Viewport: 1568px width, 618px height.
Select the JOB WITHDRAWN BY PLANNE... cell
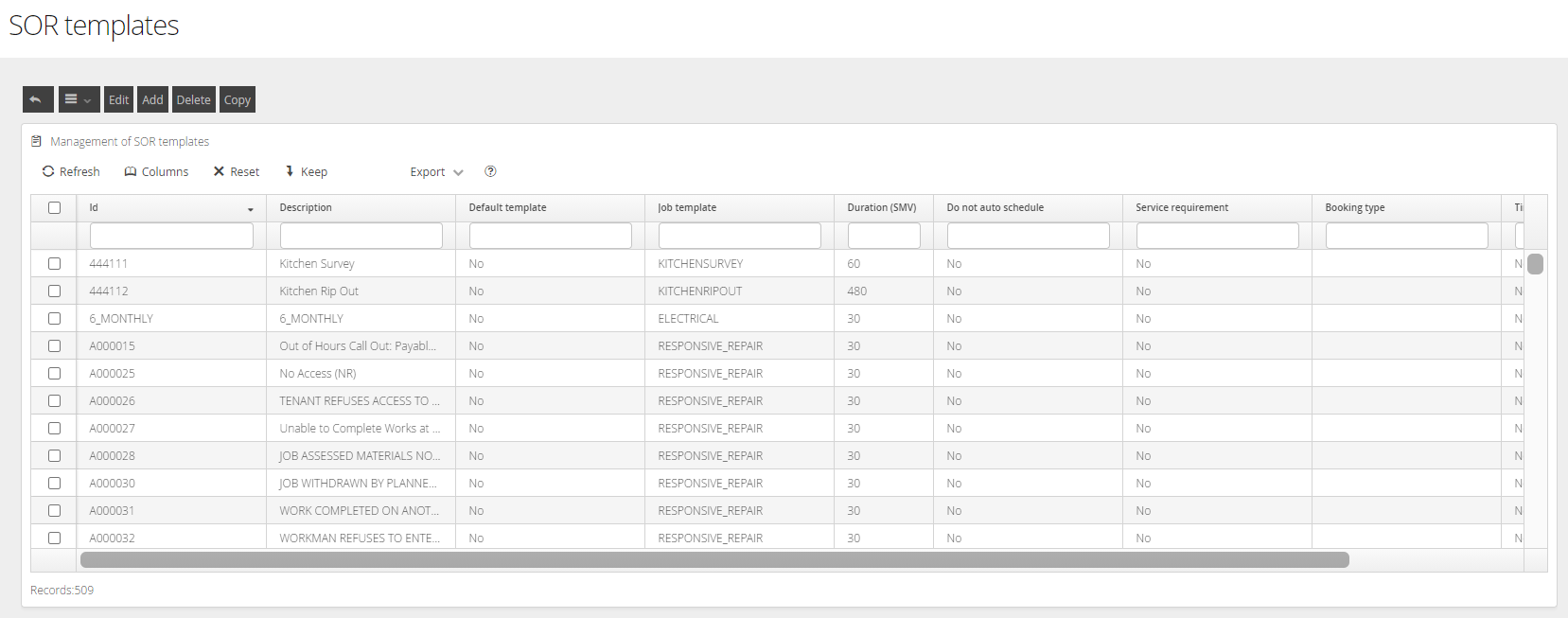tap(361, 483)
